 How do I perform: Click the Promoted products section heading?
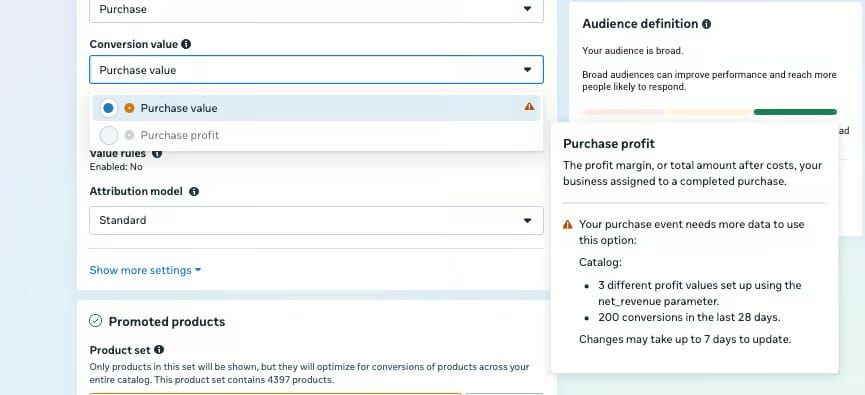tap(167, 322)
